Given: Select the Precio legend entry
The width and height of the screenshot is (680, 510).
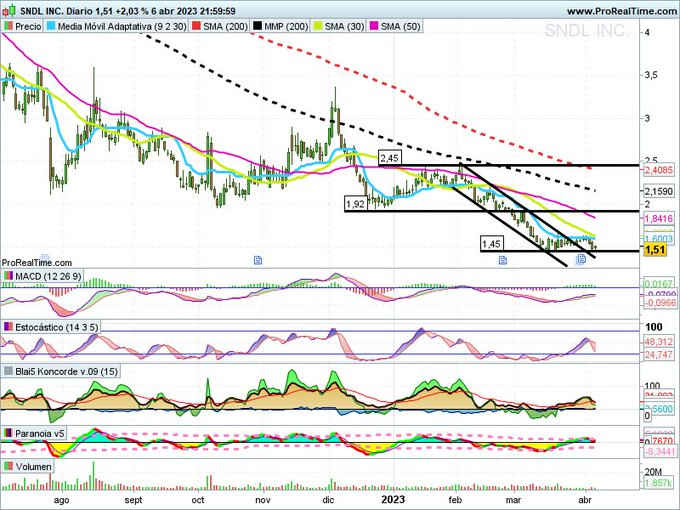Looking at the screenshot, I should (23, 26).
